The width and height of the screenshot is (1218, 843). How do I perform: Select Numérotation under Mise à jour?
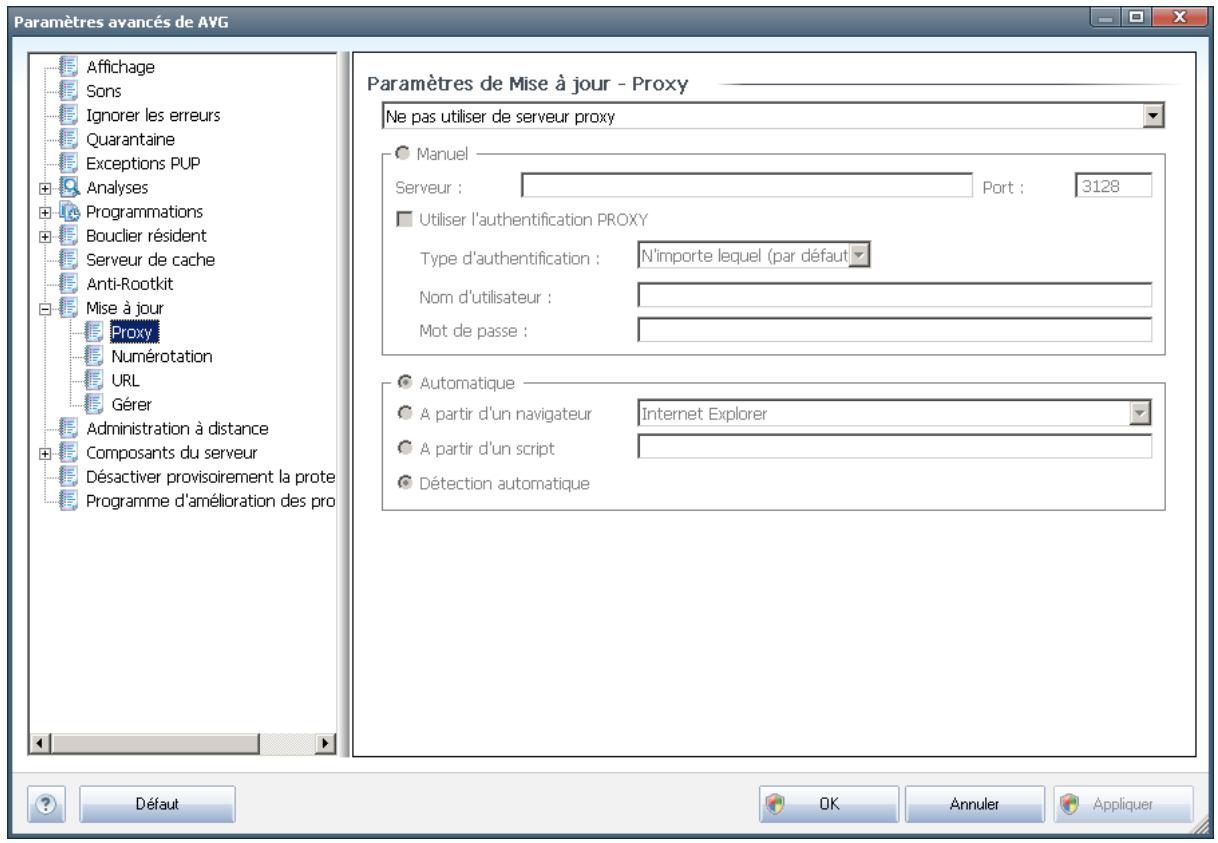(162, 355)
